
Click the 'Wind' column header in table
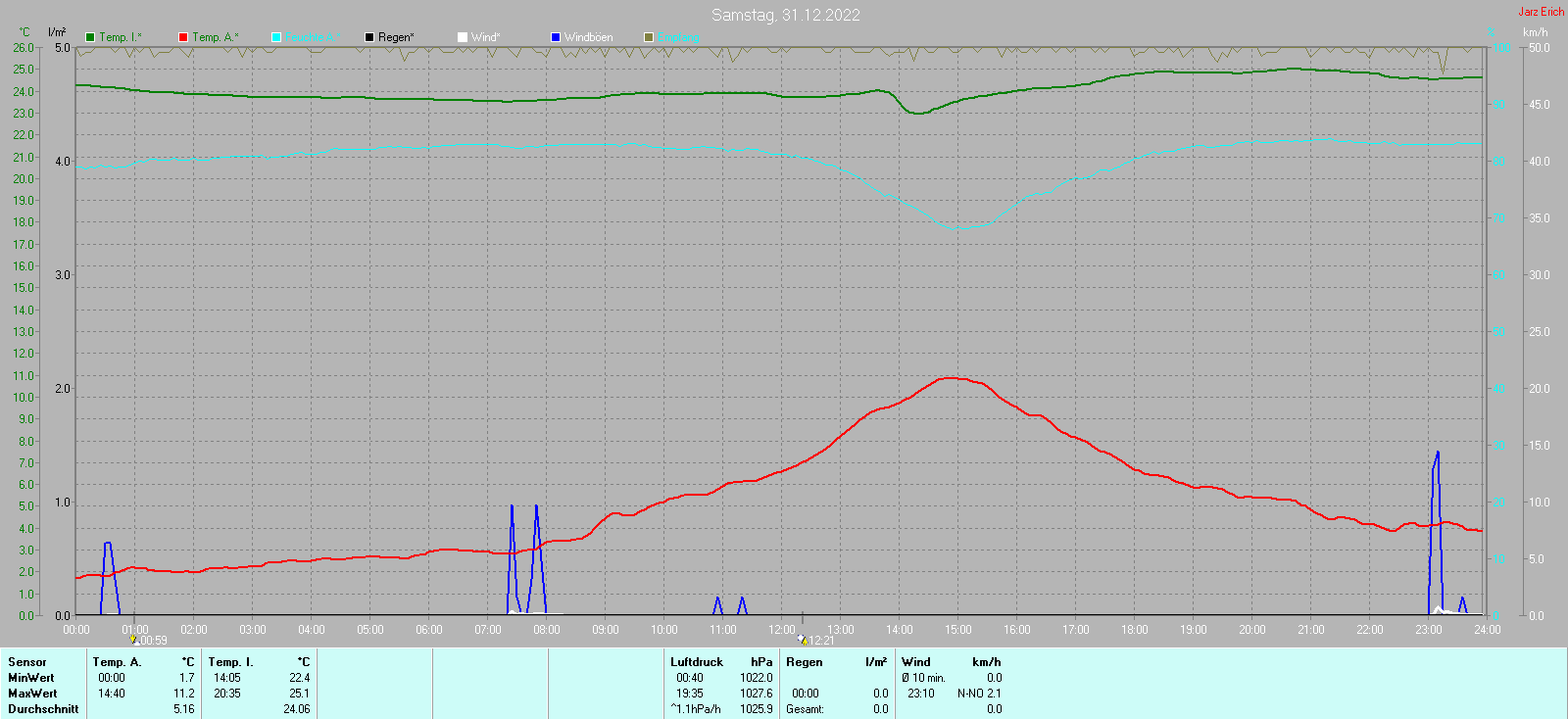coord(916,662)
